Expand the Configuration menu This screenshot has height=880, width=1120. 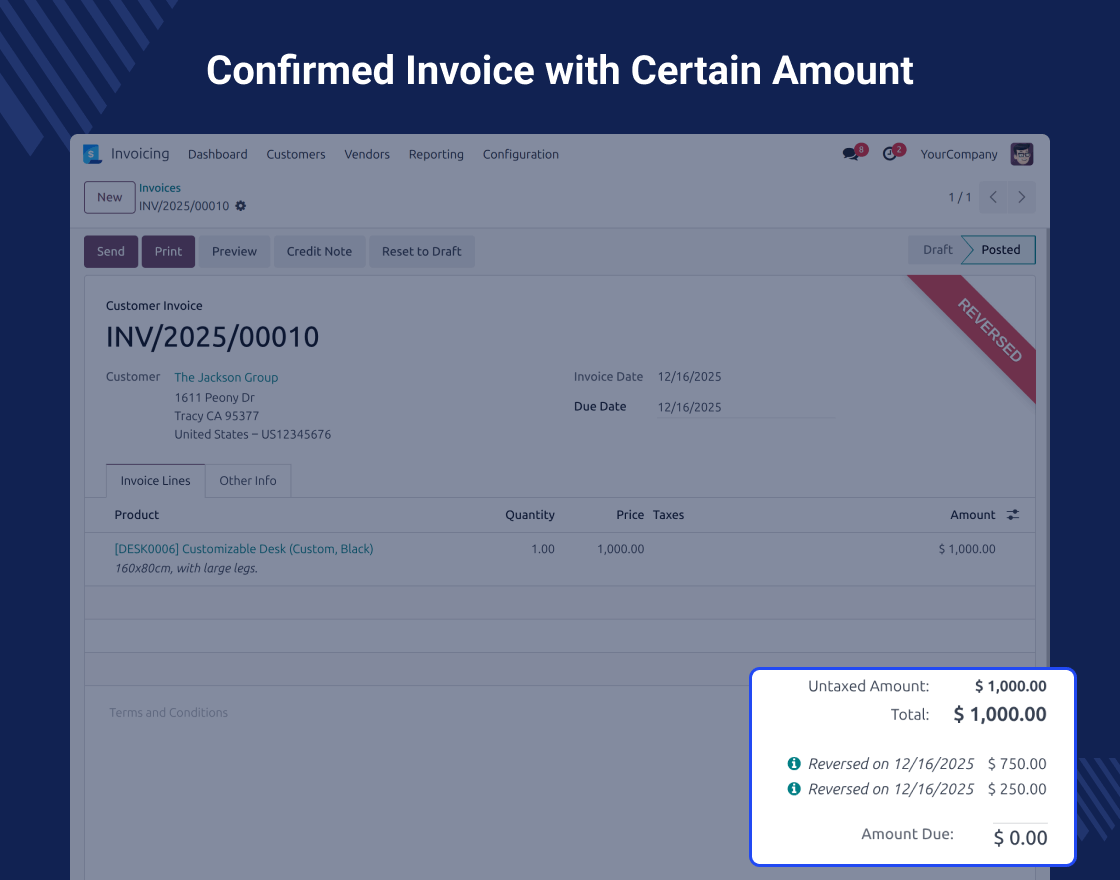520,154
